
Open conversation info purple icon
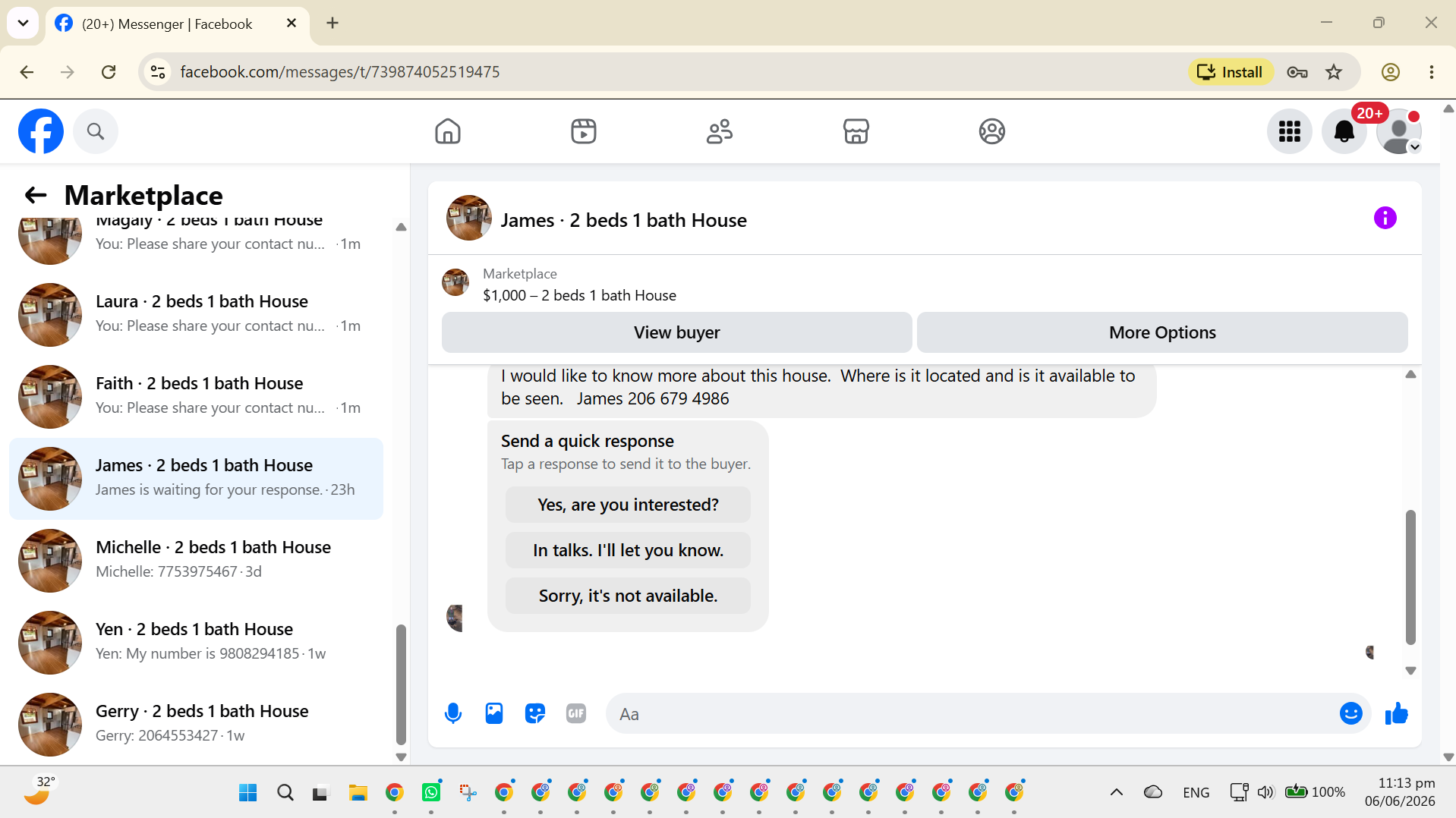click(x=1385, y=219)
